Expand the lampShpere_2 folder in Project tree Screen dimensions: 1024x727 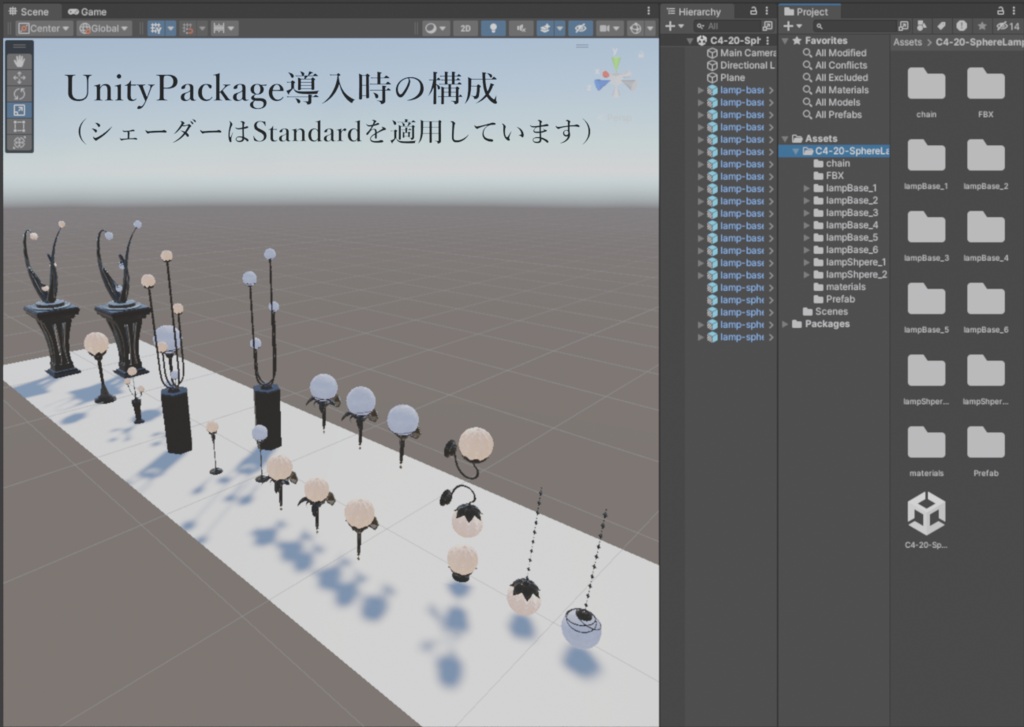(807, 275)
